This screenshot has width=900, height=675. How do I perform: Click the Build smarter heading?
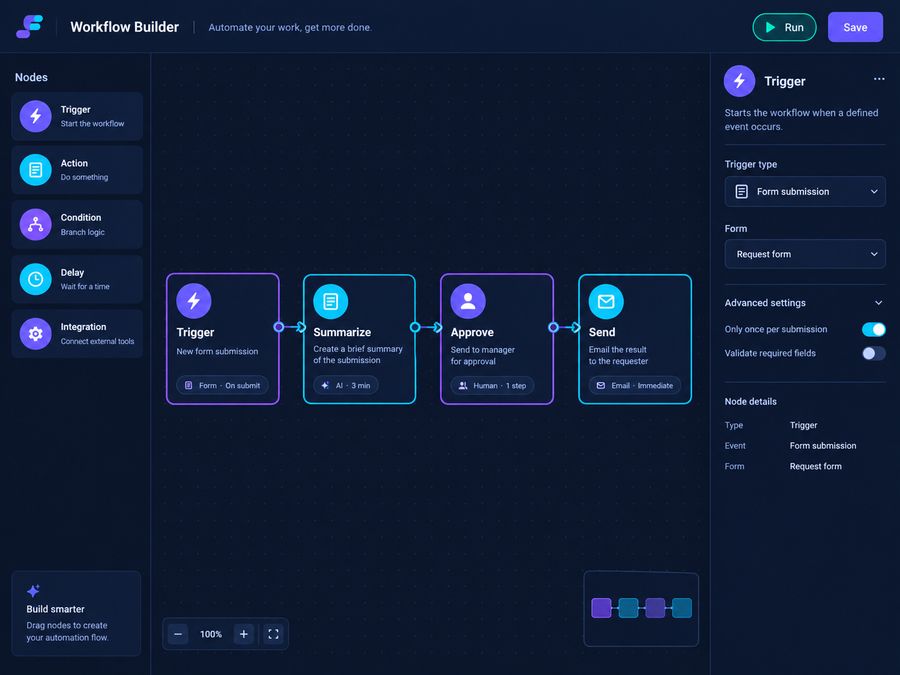55,609
